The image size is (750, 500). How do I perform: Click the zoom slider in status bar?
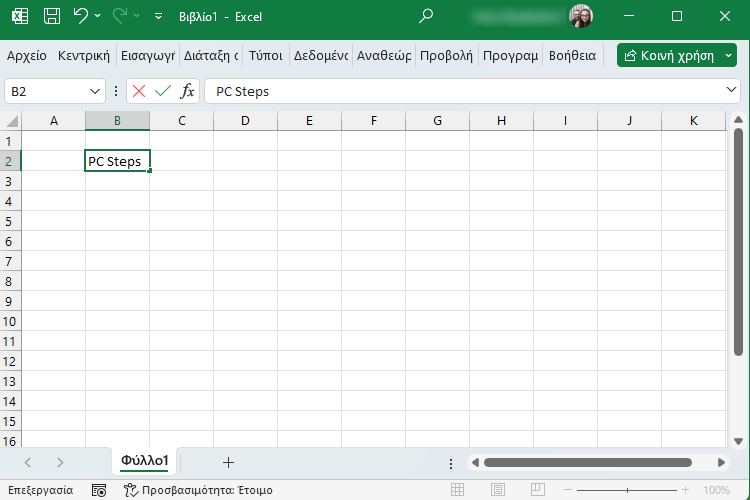(x=627, y=490)
